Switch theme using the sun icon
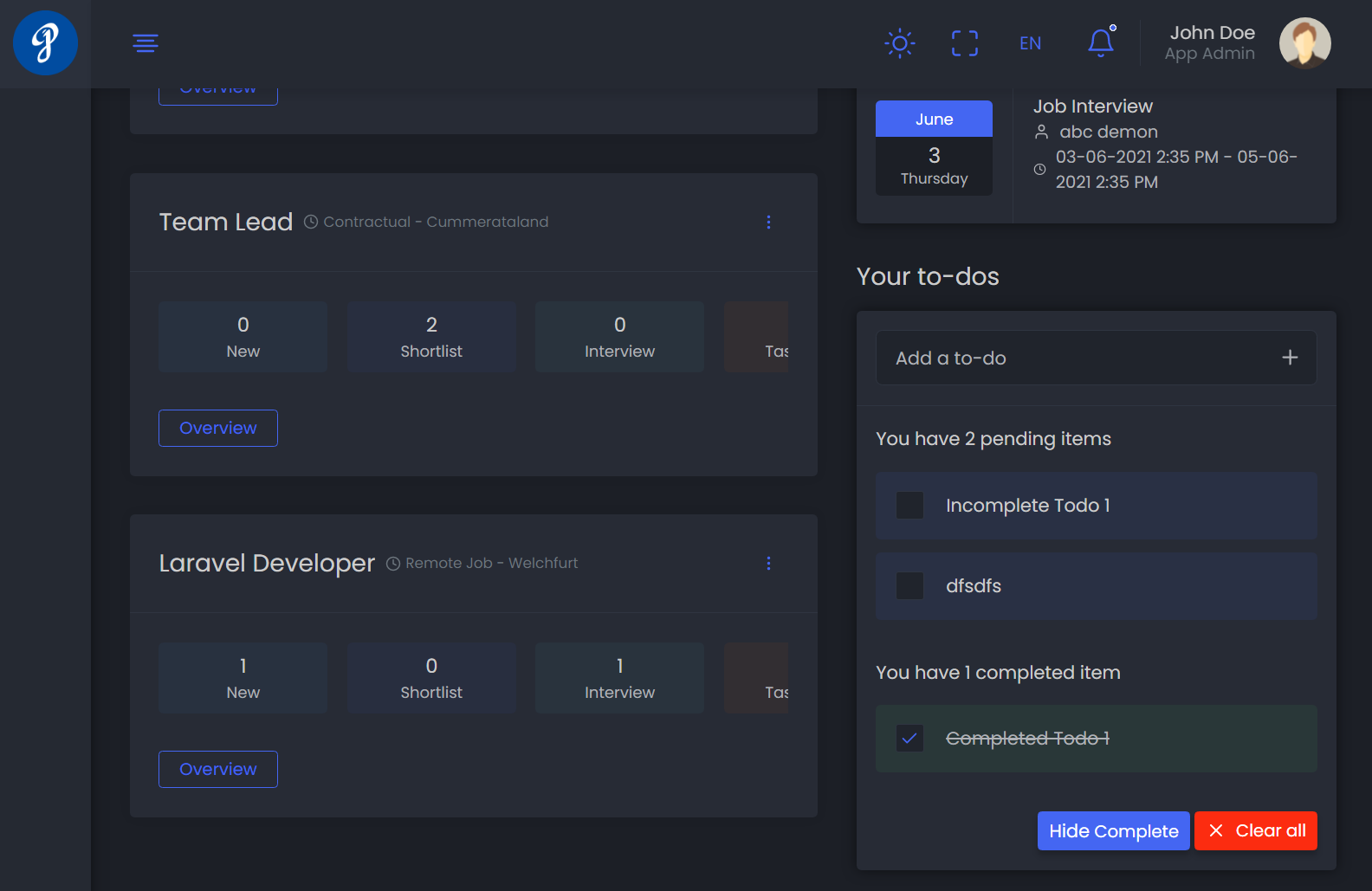This screenshot has width=1372, height=891. 899,43
